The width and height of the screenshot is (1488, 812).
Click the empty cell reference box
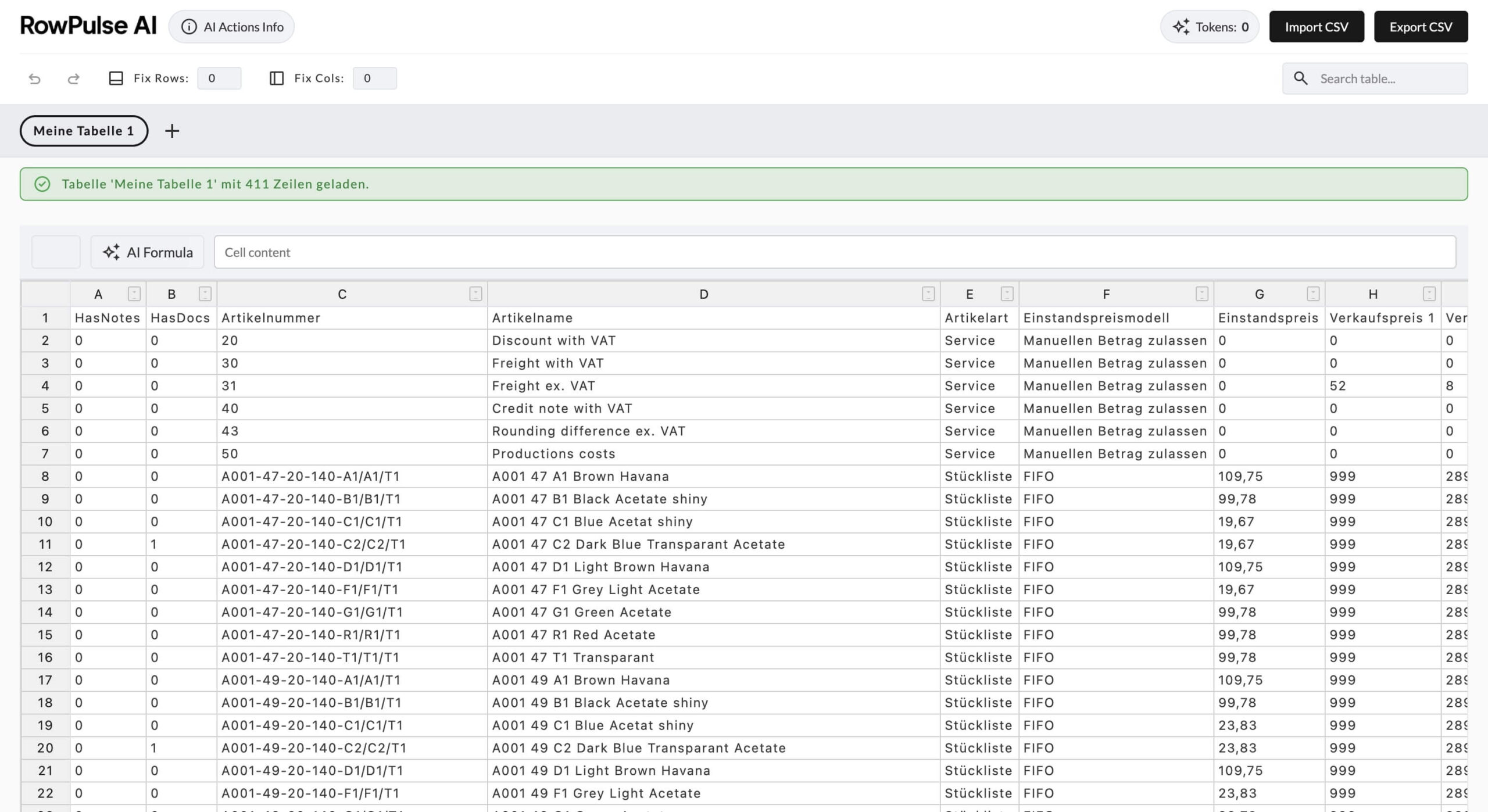click(56, 252)
